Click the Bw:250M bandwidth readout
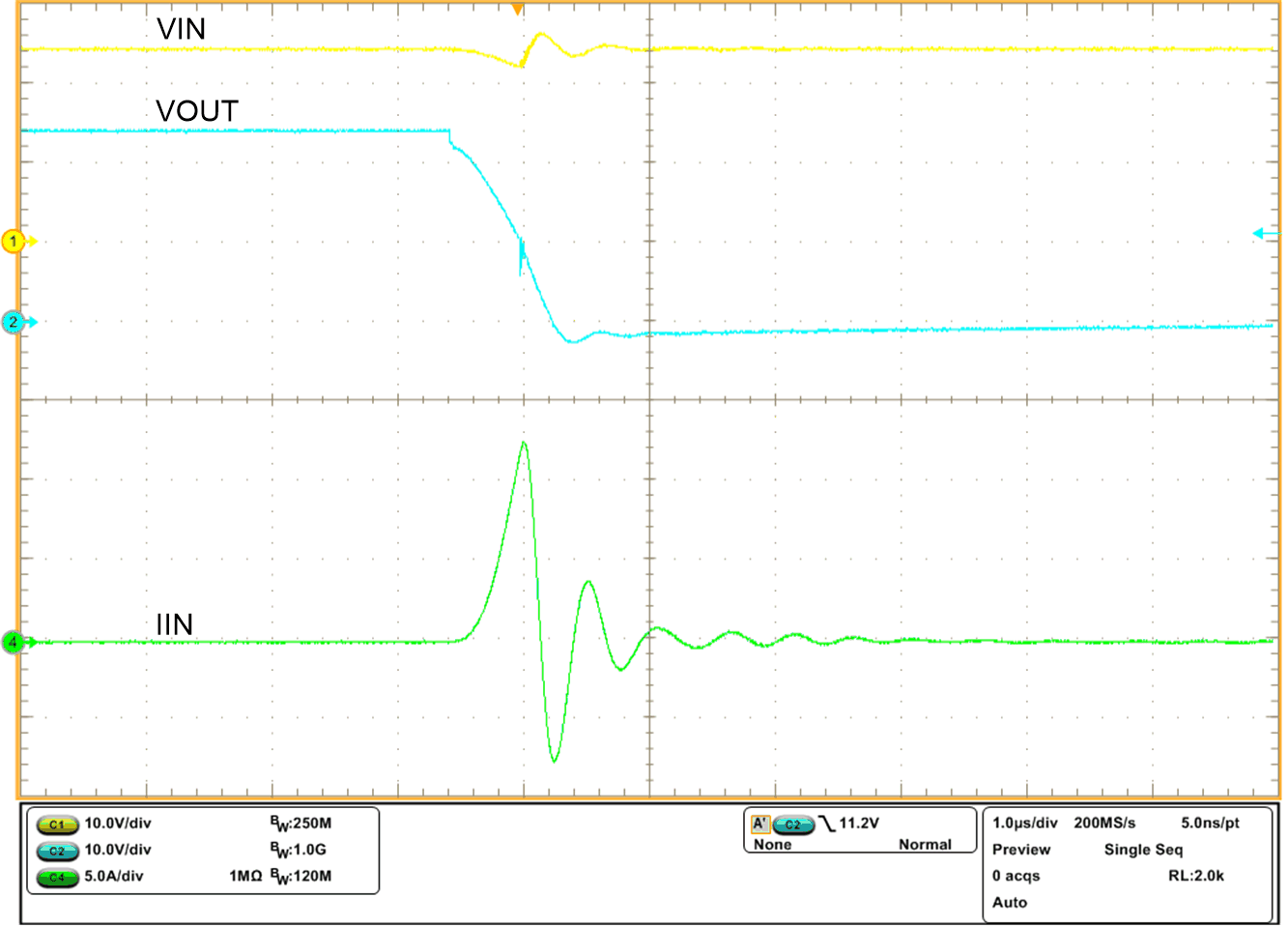 click(x=301, y=824)
